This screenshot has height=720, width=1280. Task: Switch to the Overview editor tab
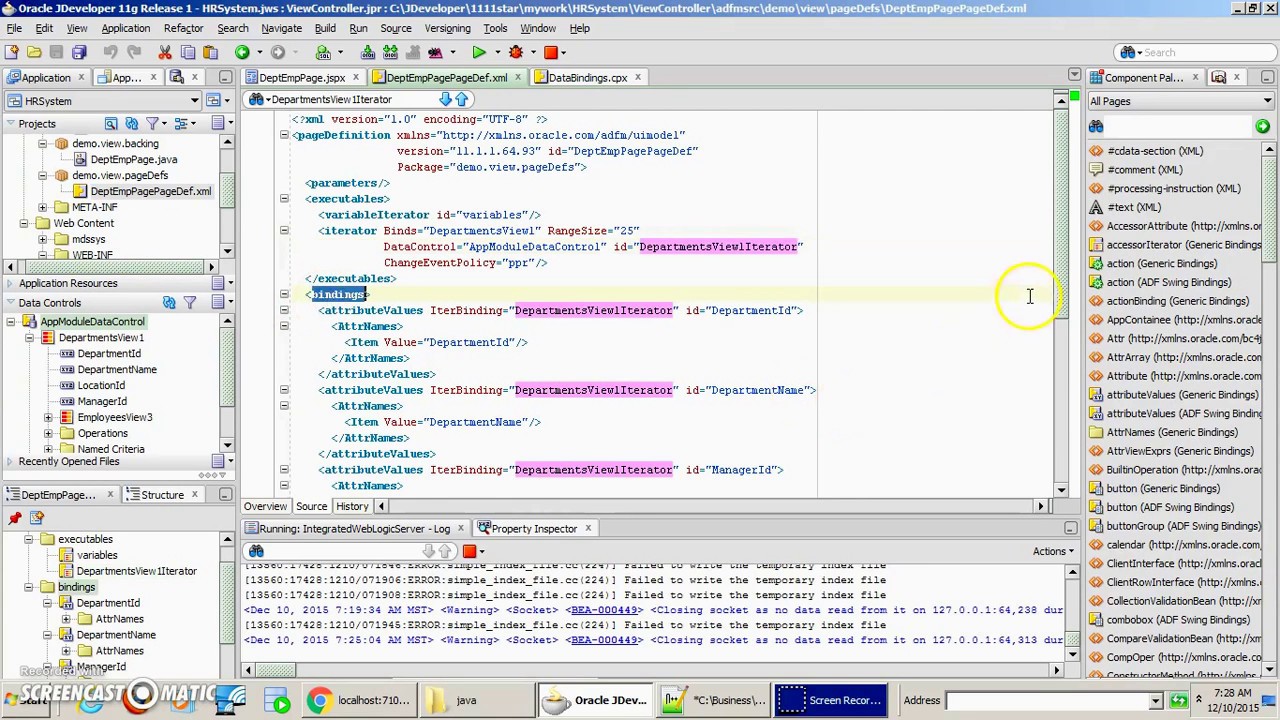tap(265, 507)
